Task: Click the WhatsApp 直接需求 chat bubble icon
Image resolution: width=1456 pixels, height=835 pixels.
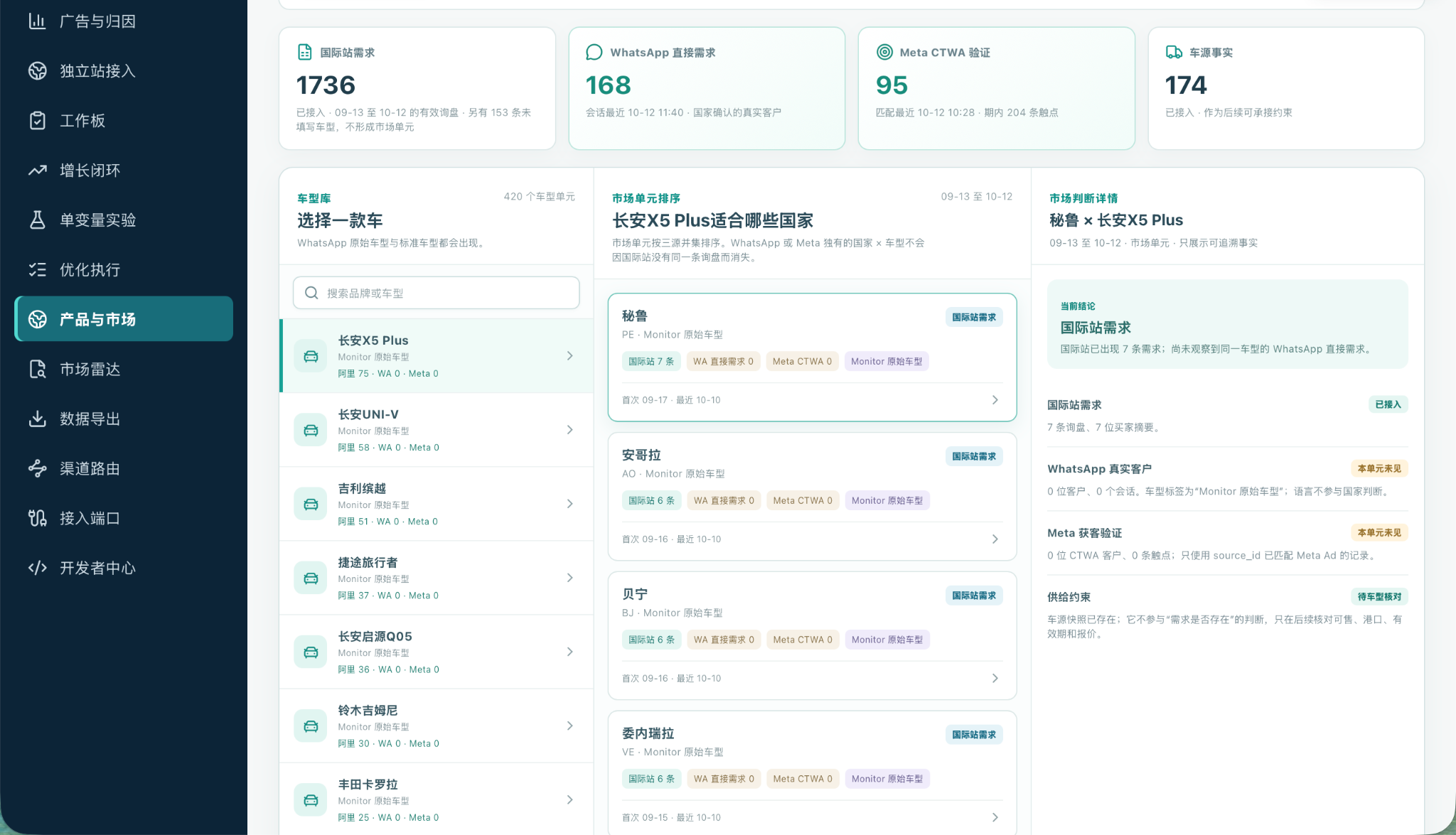Action: (x=594, y=53)
